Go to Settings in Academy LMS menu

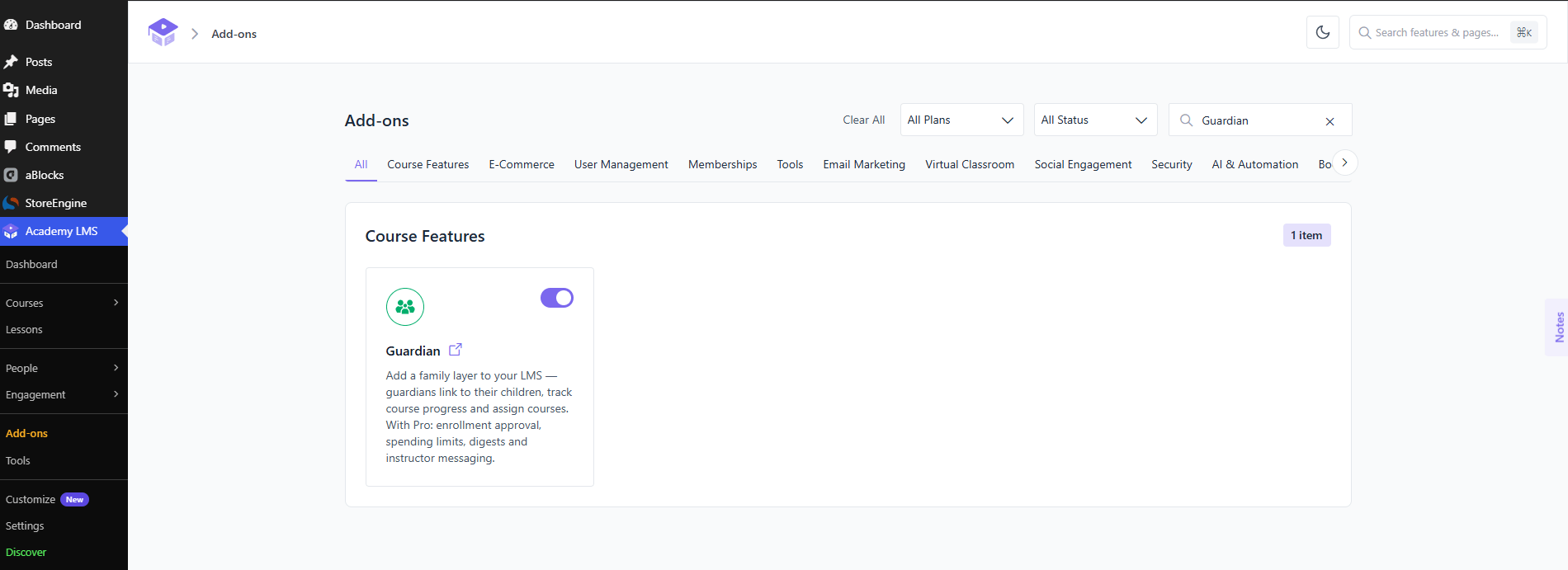click(x=25, y=525)
